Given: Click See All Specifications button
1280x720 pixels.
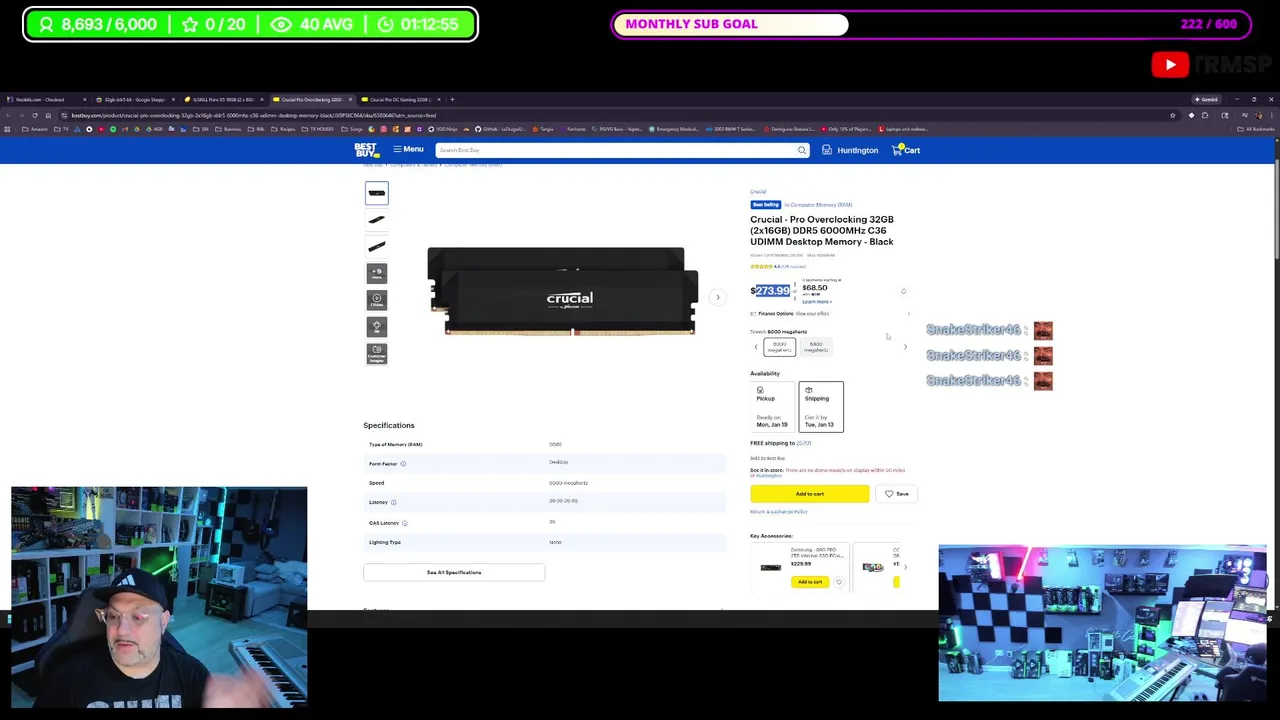Looking at the screenshot, I should coord(454,572).
